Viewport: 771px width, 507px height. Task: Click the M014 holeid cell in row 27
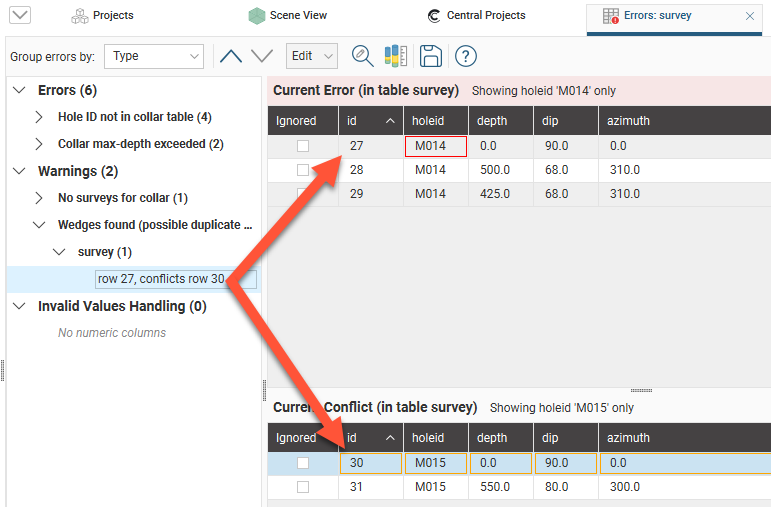(435, 146)
